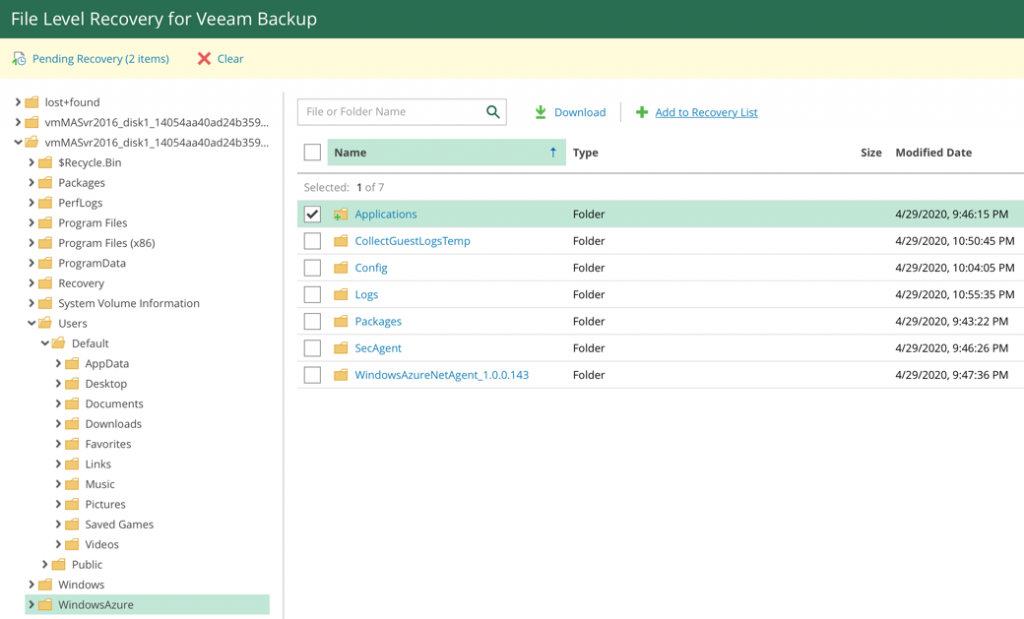Collapse the Users tree node
The image size is (1024, 619).
click(x=31, y=323)
